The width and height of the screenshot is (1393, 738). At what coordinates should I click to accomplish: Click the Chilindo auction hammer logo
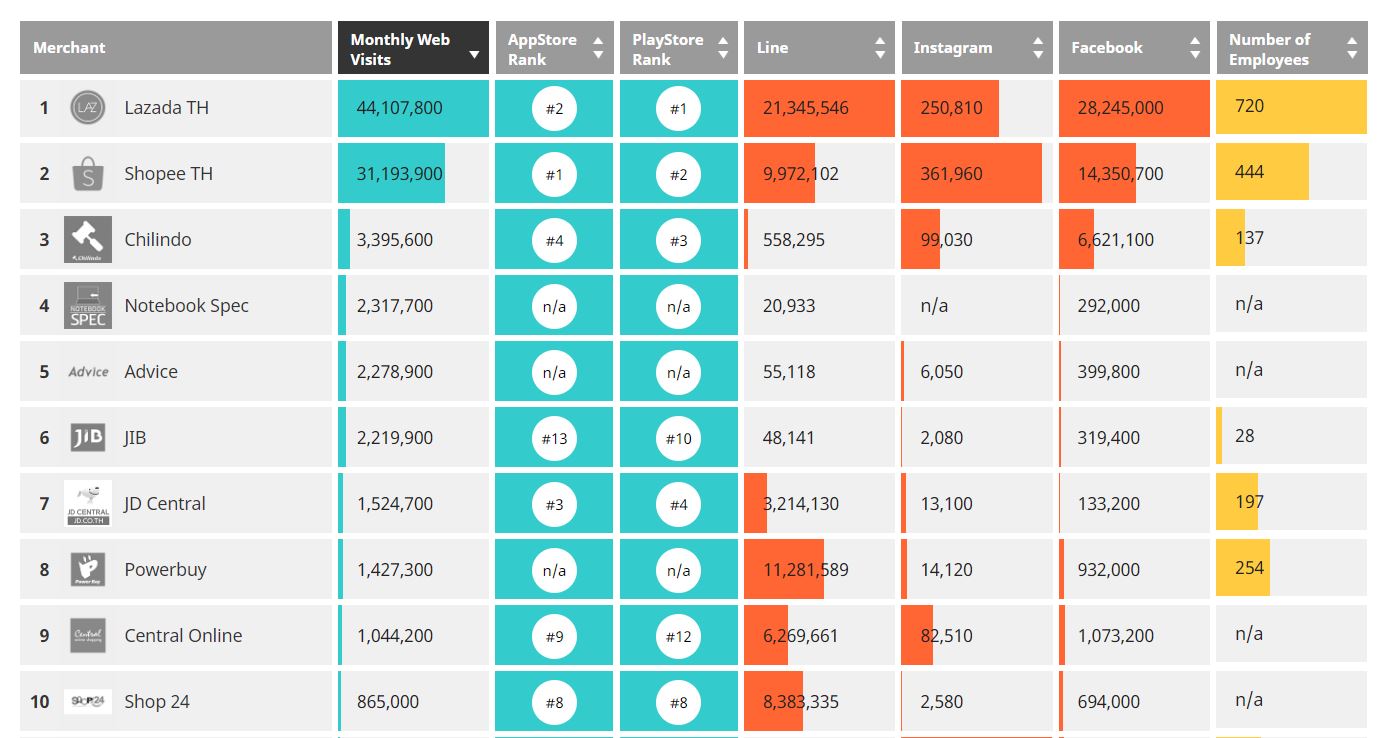pos(88,240)
